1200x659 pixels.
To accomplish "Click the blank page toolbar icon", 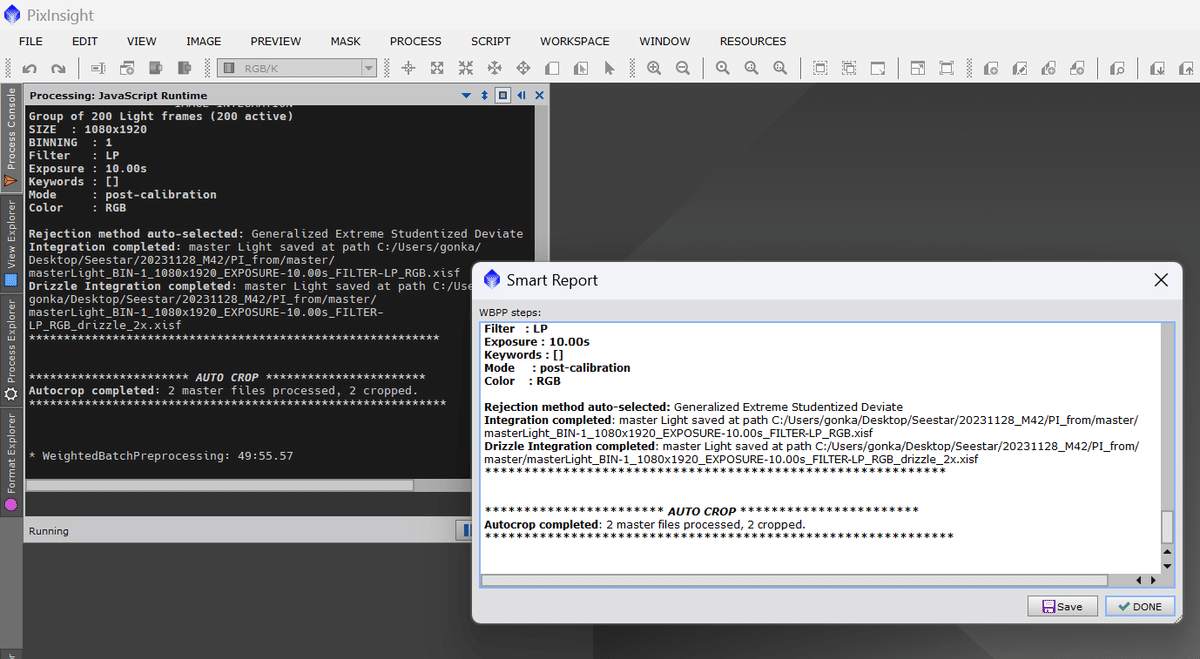I will pos(552,68).
